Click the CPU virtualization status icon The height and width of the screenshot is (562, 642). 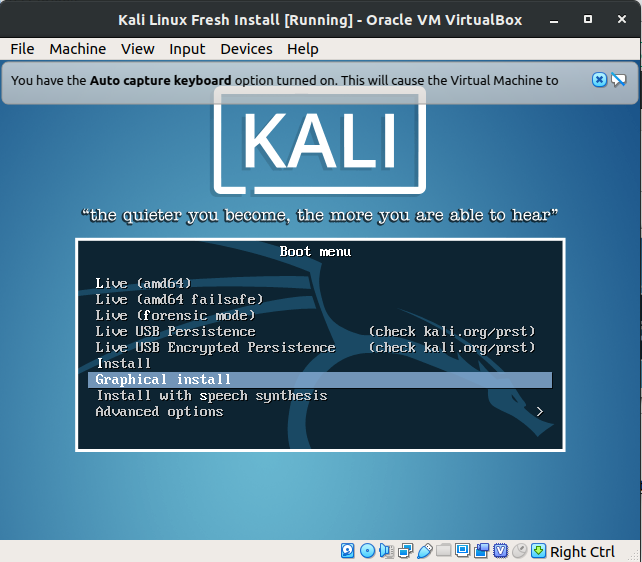[500, 551]
